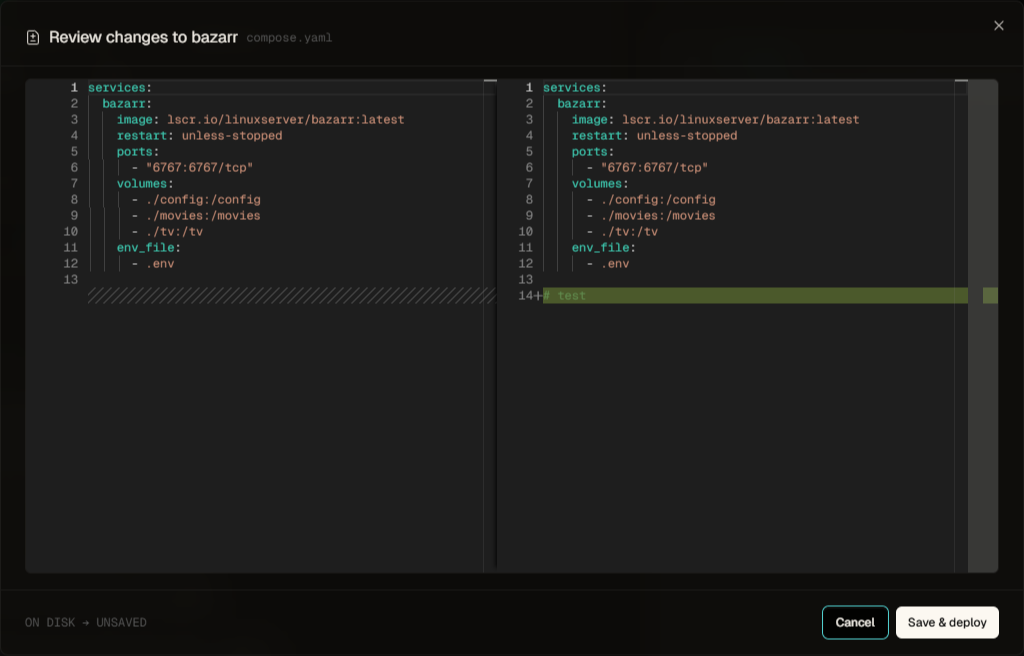This screenshot has width=1024, height=656.
Task: Click the compose.yaml filename label
Action: (289, 38)
